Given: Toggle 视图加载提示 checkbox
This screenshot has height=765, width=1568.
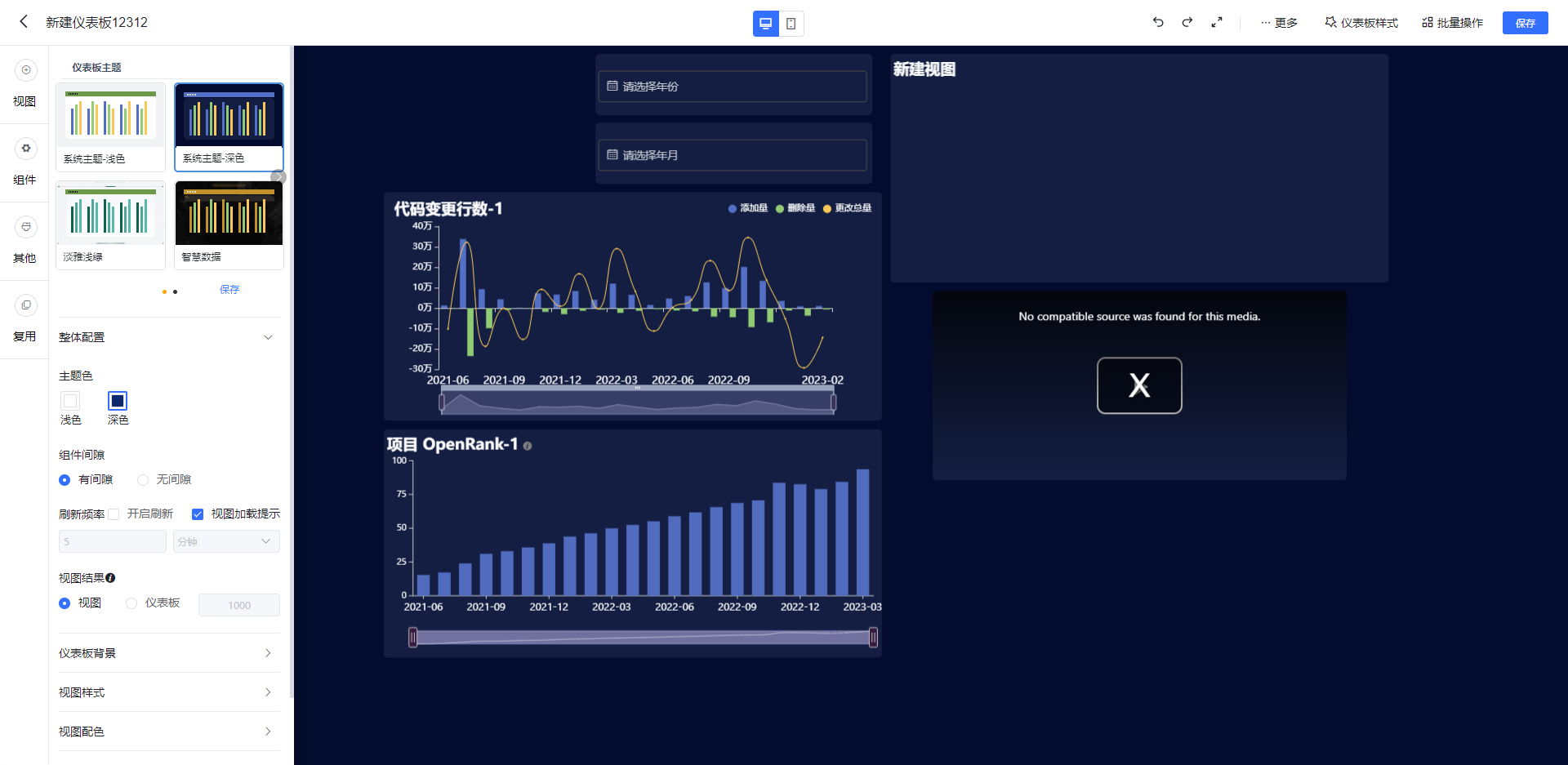Looking at the screenshot, I should pyautogui.click(x=197, y=514).
